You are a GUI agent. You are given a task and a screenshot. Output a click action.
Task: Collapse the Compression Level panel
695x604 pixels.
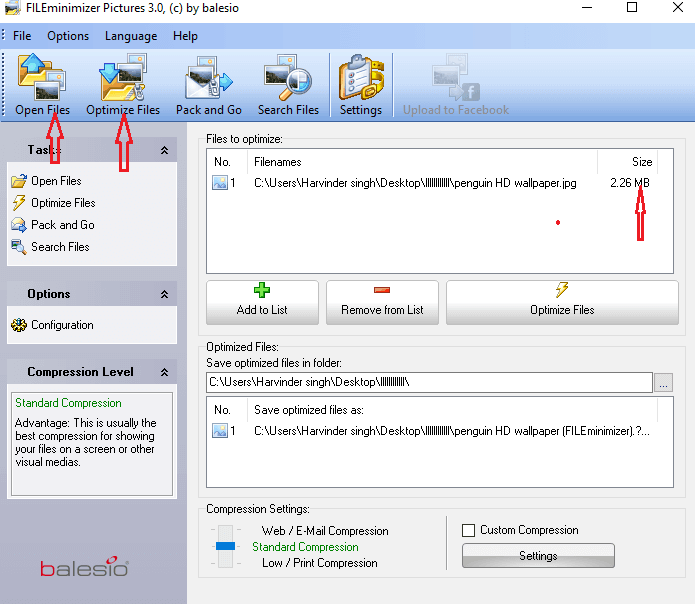164,372
